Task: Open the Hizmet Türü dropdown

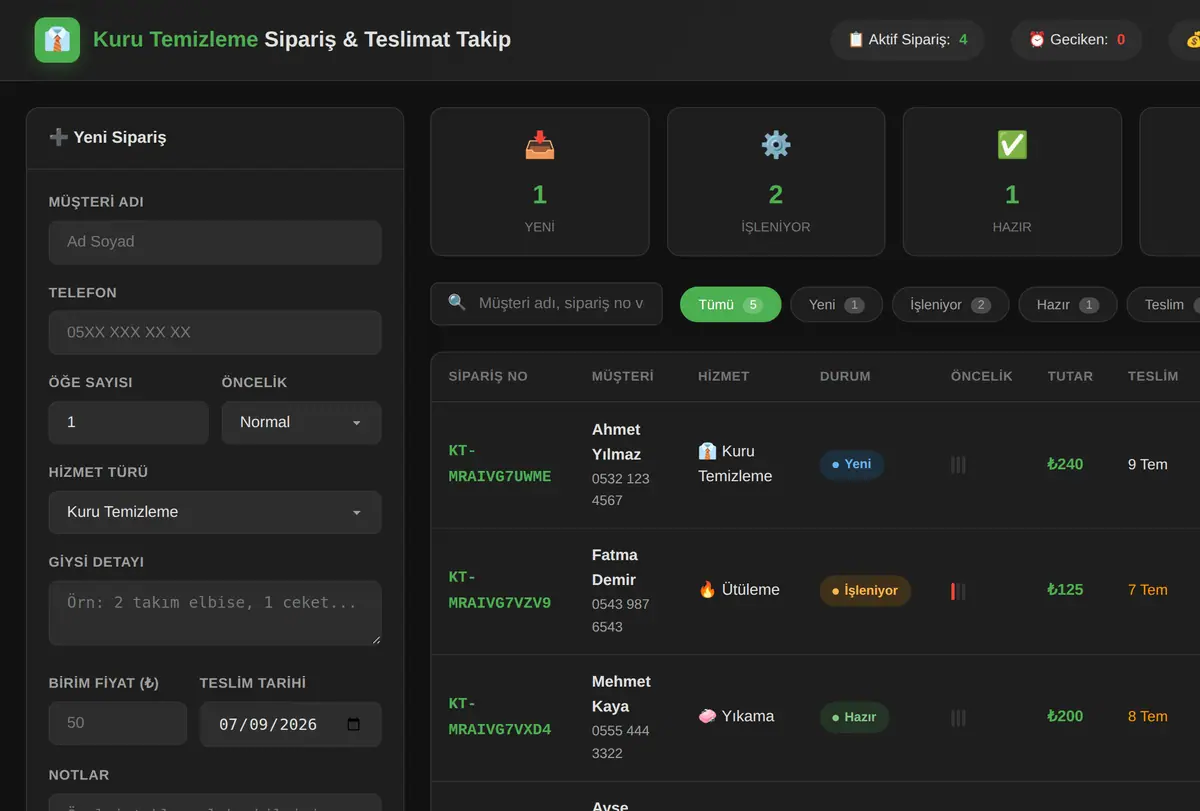Action: pos(215,512)
